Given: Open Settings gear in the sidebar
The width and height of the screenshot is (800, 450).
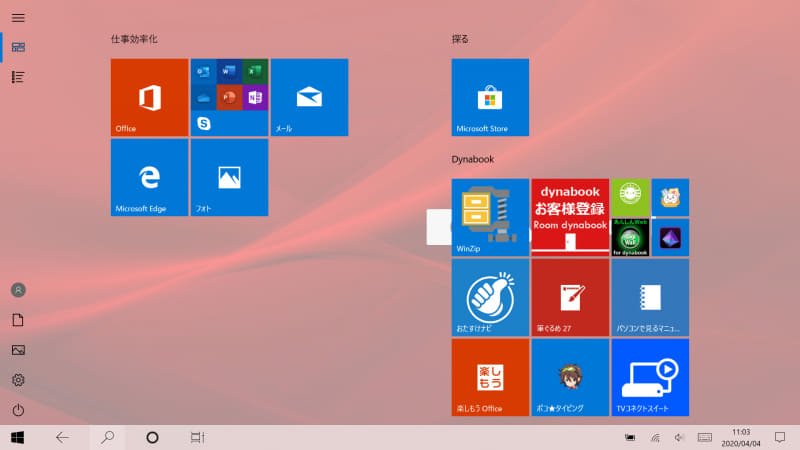Looking at the screenshot, I should coord(18,380).
